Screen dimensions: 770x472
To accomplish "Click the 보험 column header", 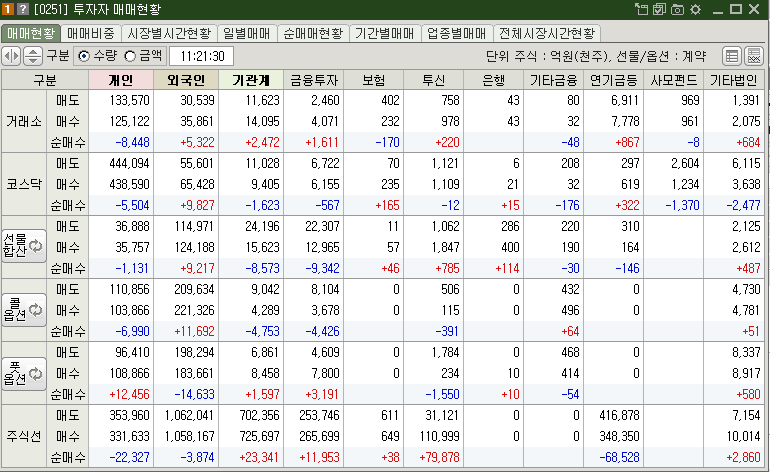I will click(374, 80).
